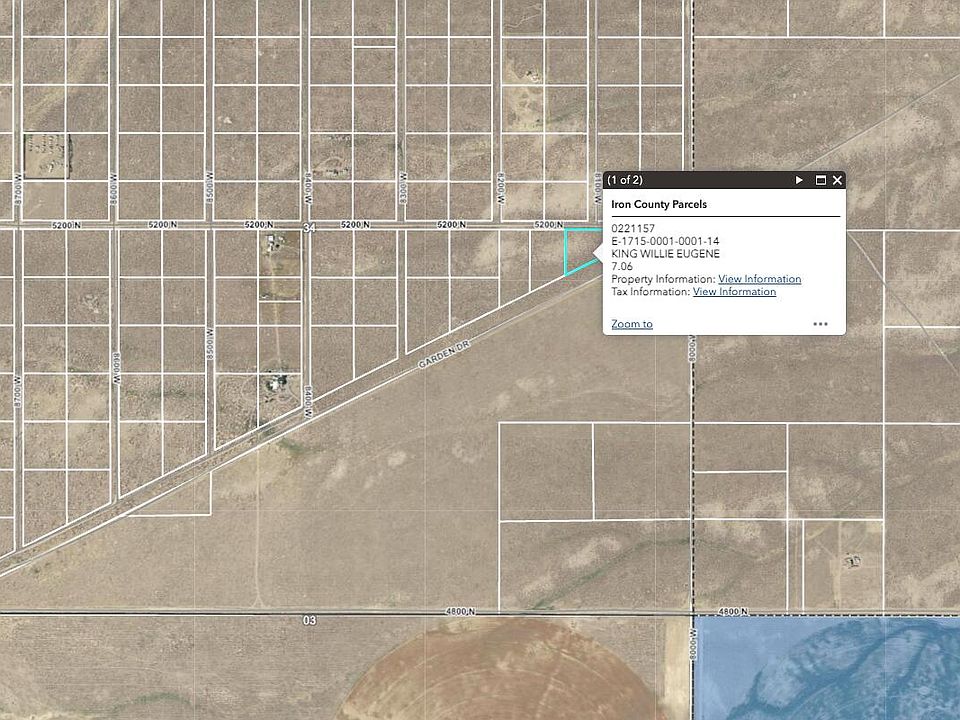Viewport: 960px width, 720px height.
Task: Open Tax Information View Information link
Action: click(734, 291)
